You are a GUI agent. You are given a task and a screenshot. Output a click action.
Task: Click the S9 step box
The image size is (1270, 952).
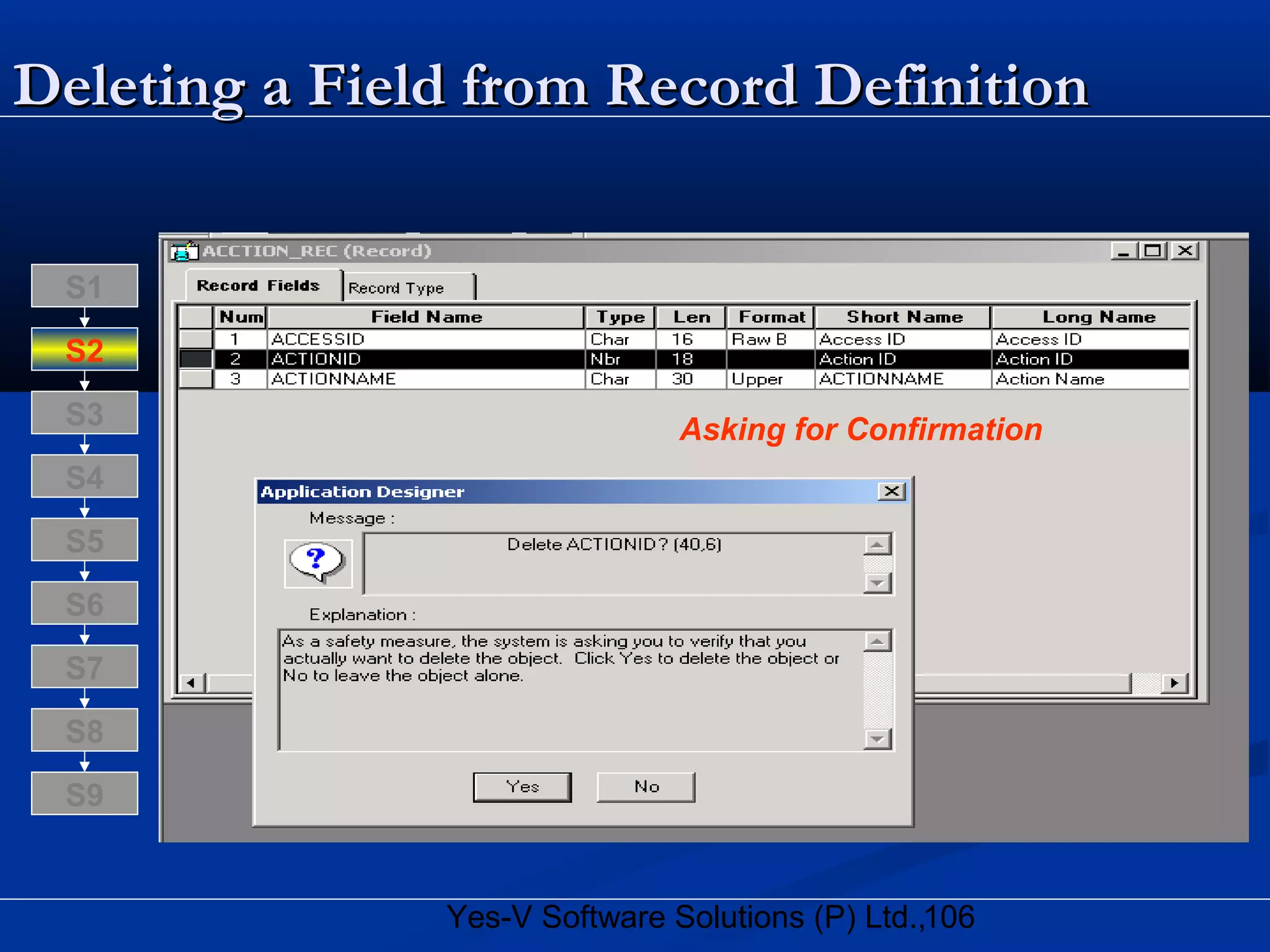click(x=85, y=793)
